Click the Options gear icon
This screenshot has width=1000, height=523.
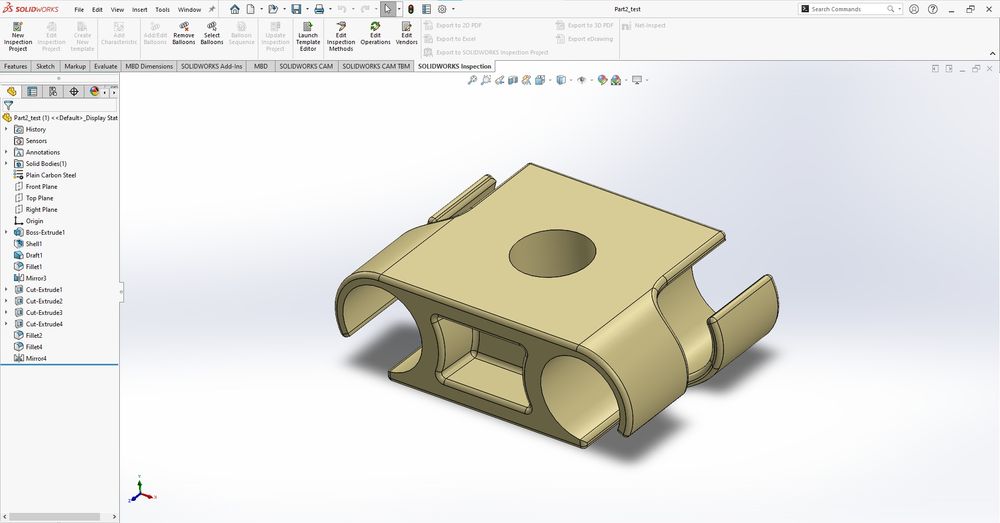pyautogui.click(x=442, y=9)
